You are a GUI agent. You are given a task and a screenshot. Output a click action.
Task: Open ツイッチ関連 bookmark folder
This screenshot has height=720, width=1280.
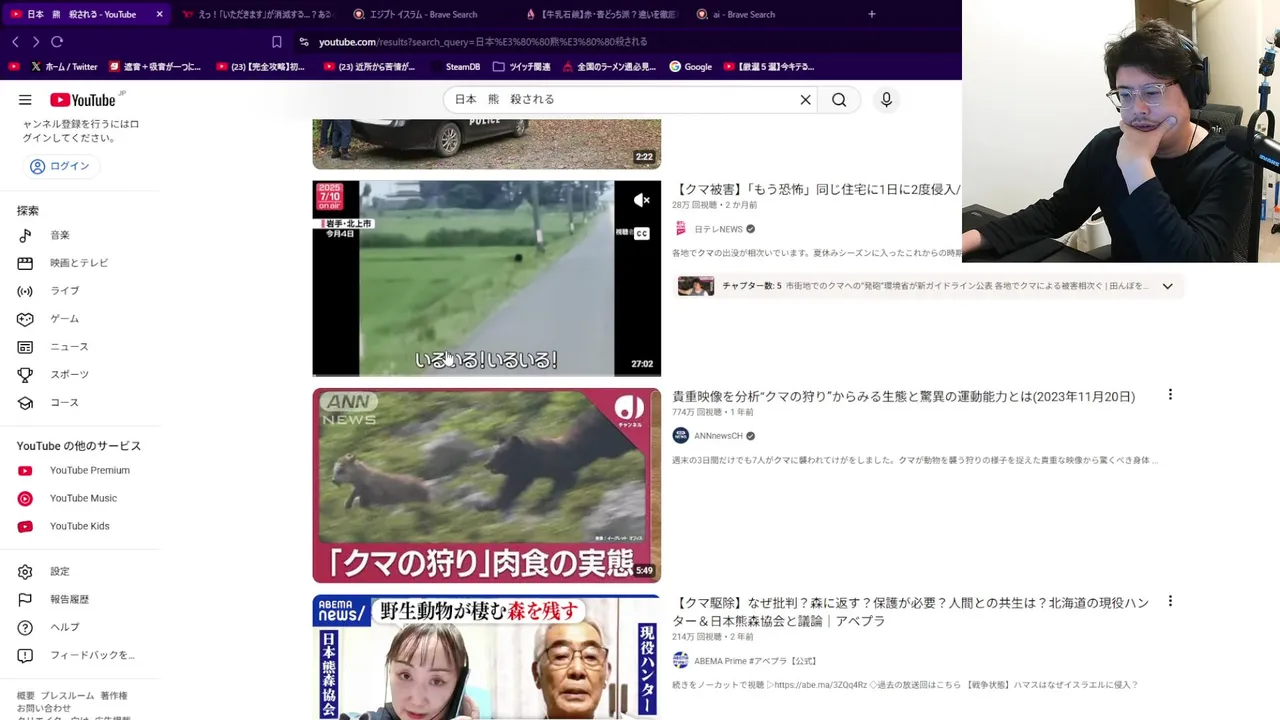[522, 67]
